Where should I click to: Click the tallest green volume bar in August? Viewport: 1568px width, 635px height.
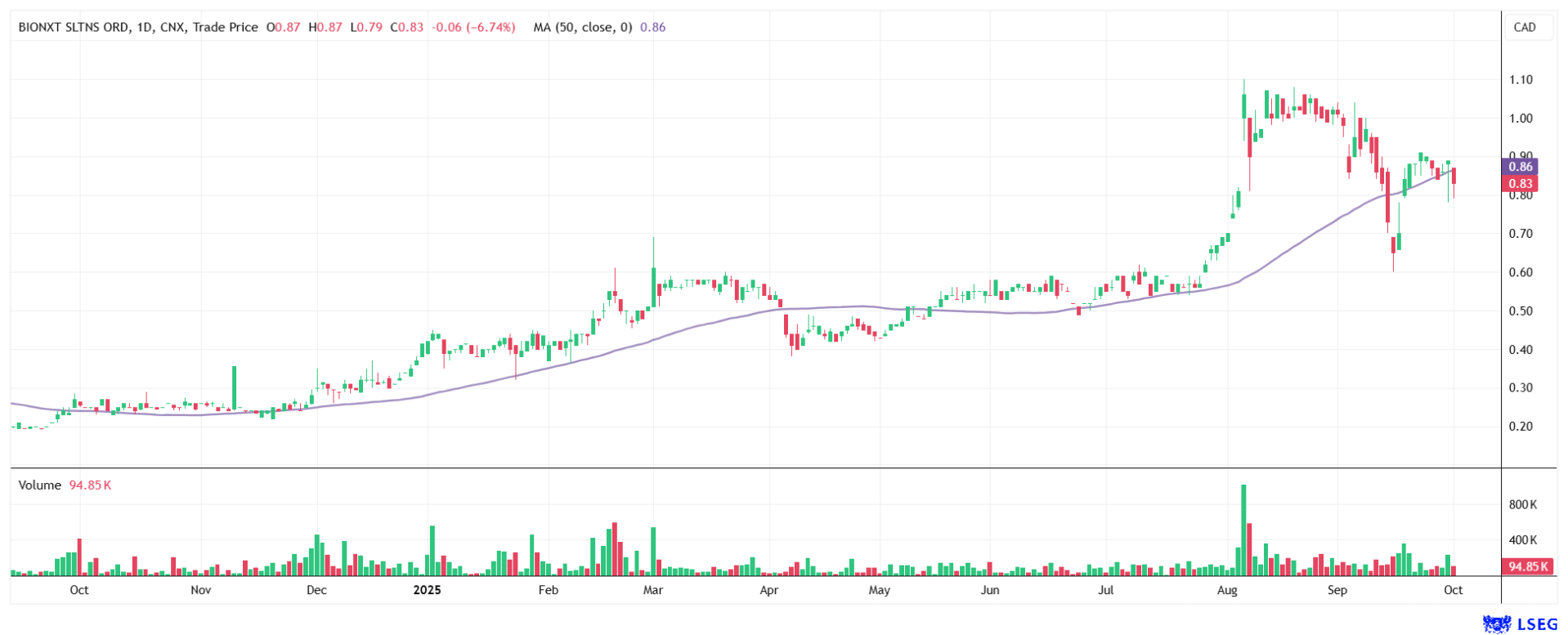click(x=1243, y=531)
